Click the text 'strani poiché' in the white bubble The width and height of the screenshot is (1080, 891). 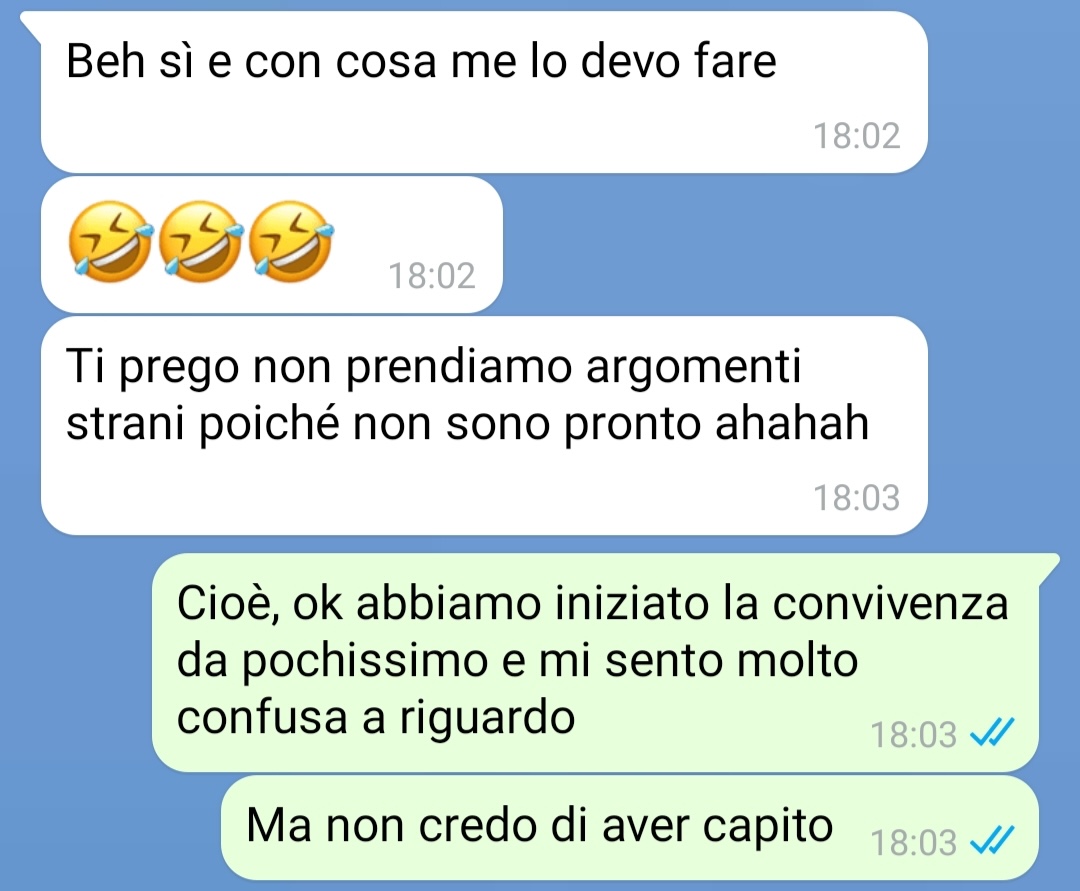coord(203,423)
